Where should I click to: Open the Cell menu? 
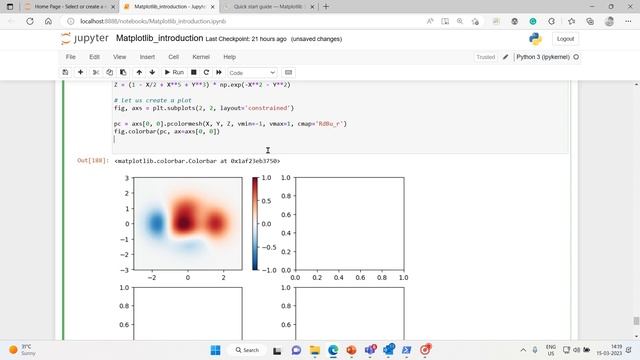(x=173, y=57)
